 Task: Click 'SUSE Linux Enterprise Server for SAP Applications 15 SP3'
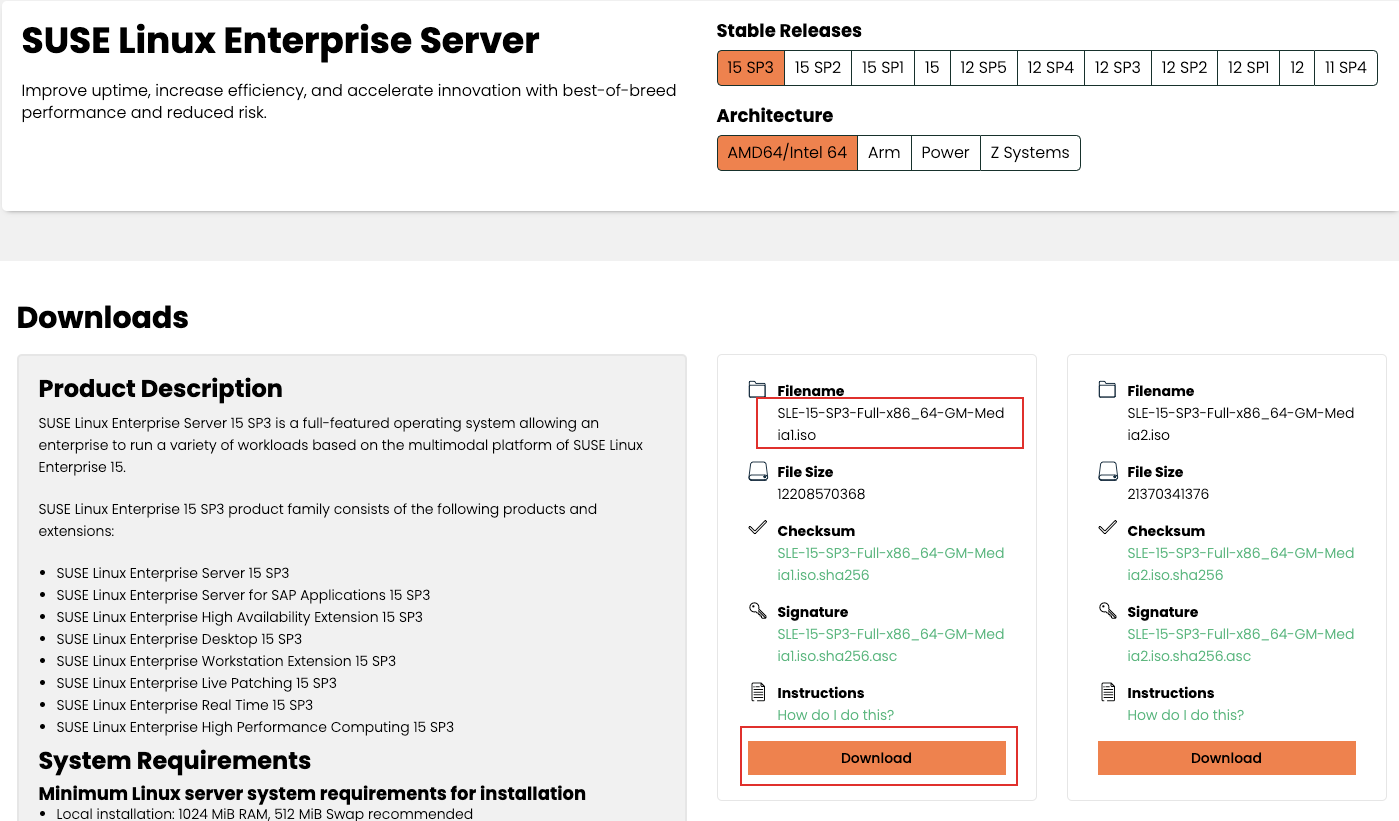pos(243,595)
